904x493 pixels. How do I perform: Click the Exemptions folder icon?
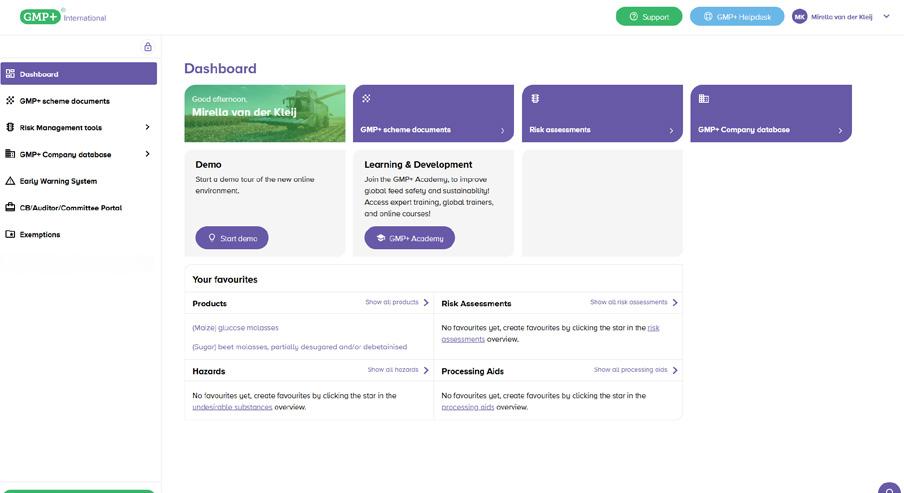[10, 234]
